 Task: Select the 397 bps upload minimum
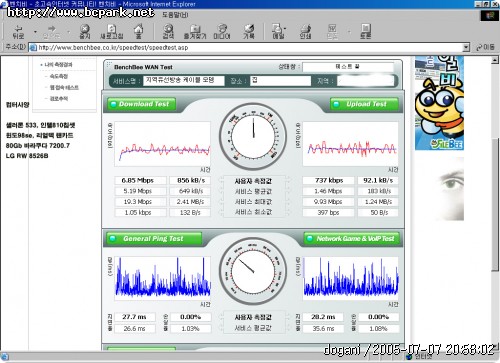328,213
